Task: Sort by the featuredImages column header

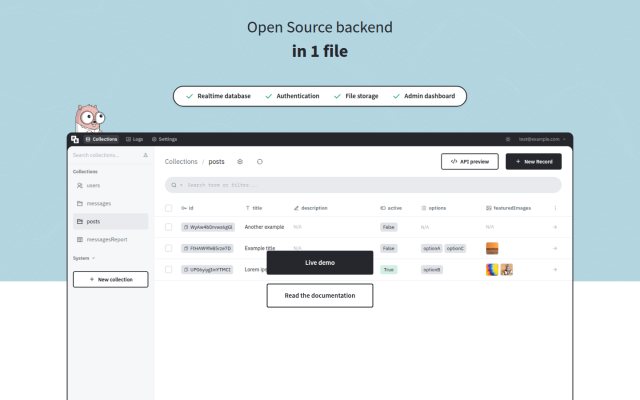Action: pos(509,208)
